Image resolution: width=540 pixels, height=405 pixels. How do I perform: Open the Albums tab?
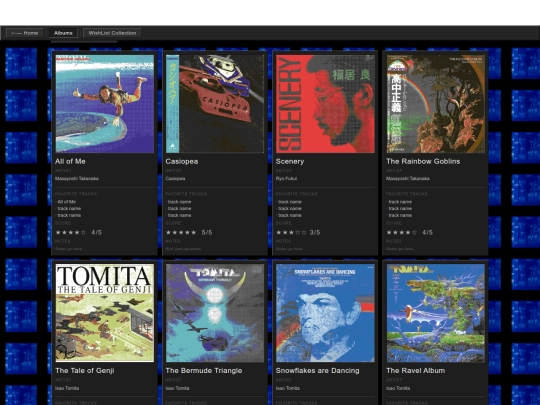[x=63, y=33]
